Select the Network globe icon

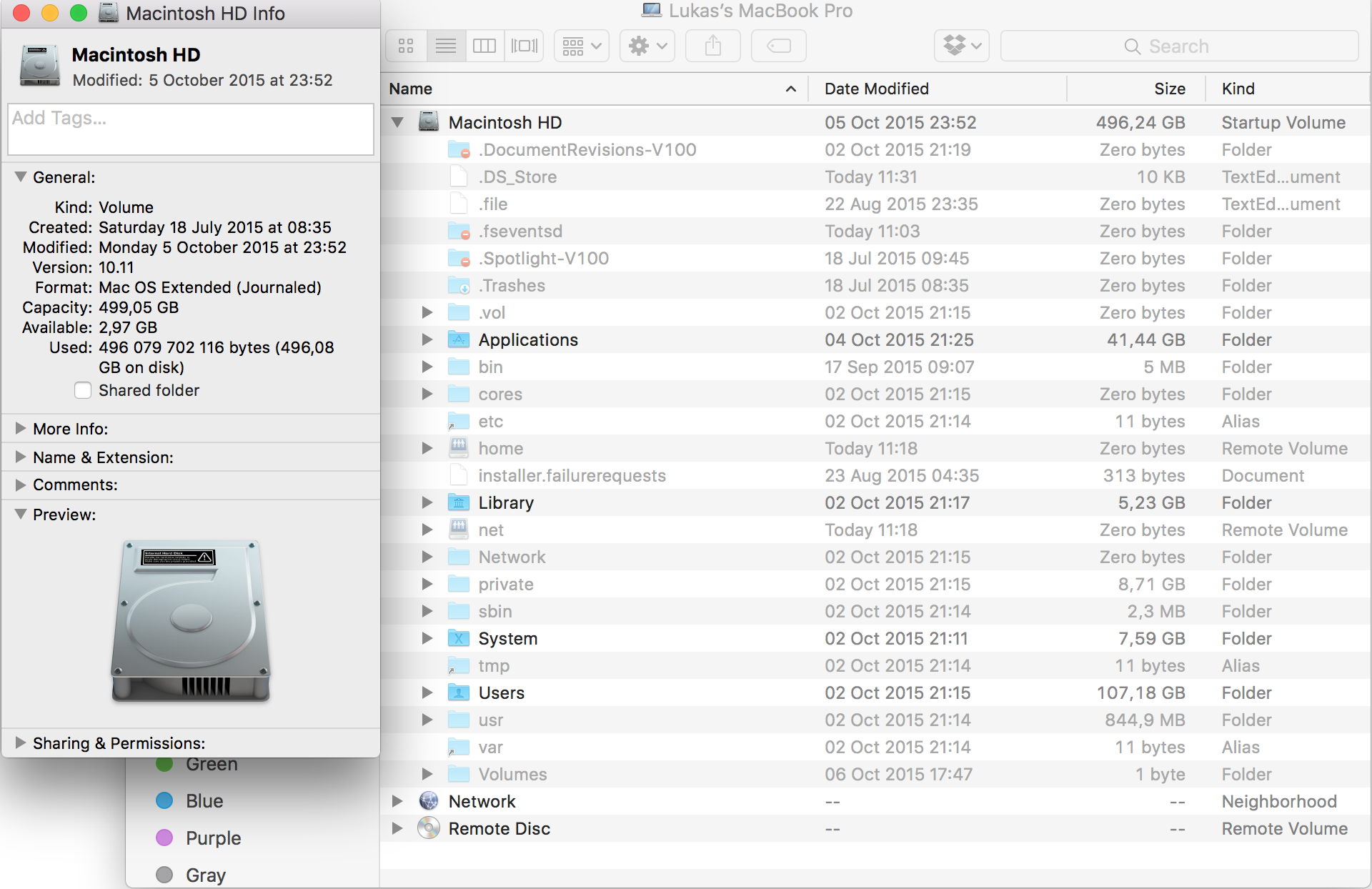tap(429, 800)
